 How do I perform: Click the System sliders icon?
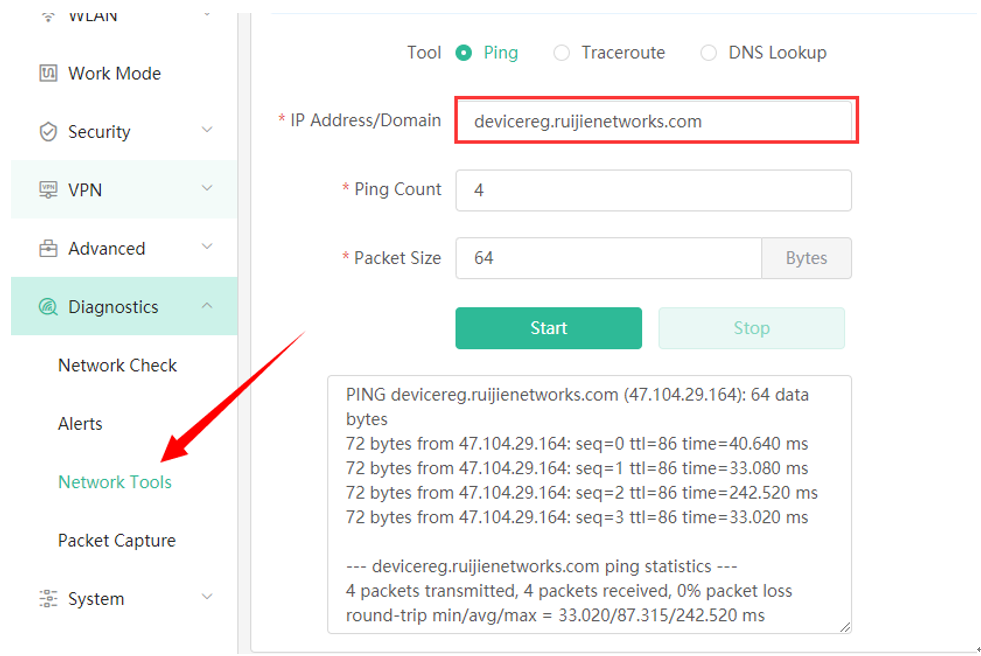coord(48,598)
